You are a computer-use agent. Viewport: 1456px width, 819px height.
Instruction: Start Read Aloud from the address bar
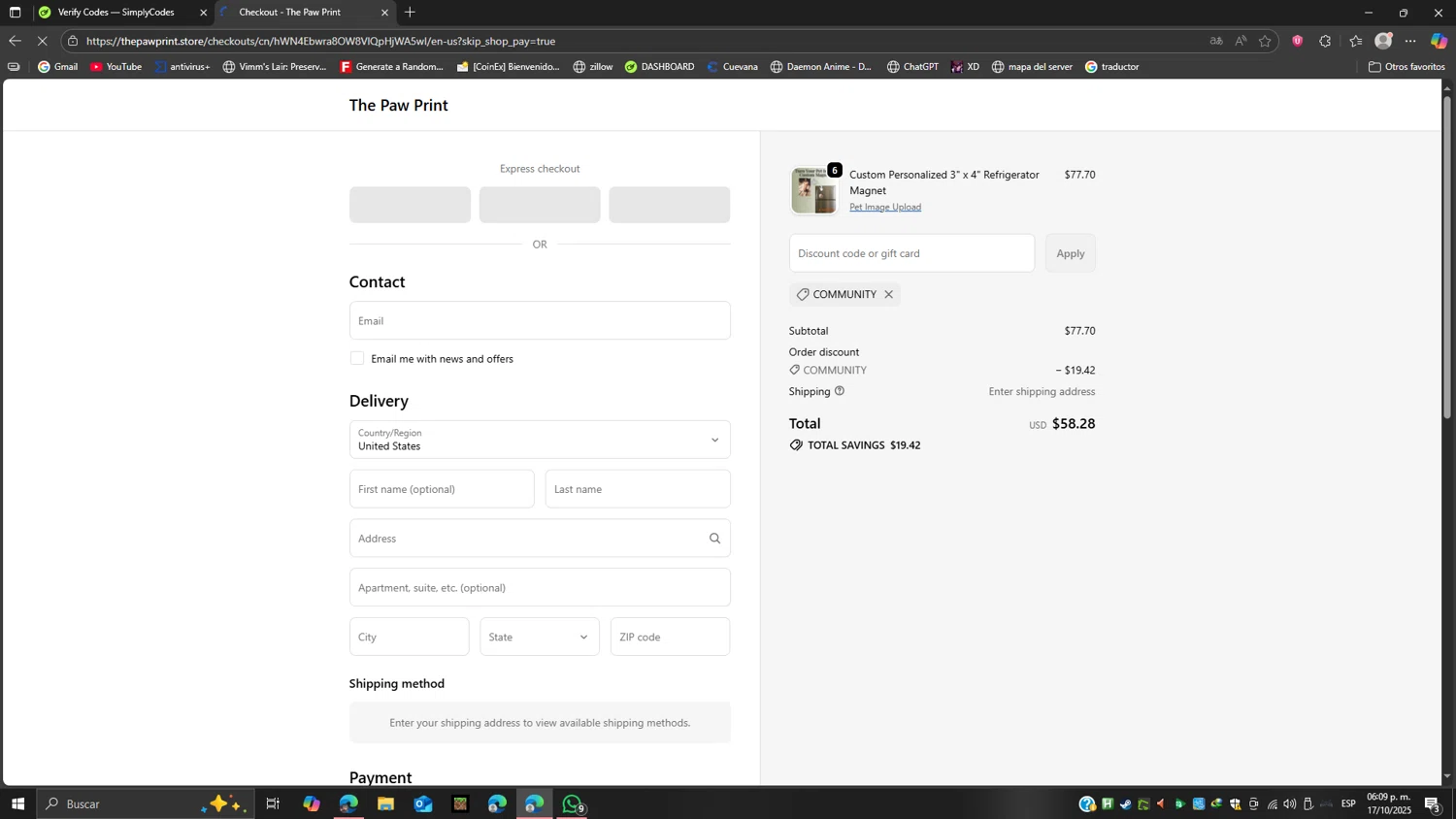[1241, 41]
